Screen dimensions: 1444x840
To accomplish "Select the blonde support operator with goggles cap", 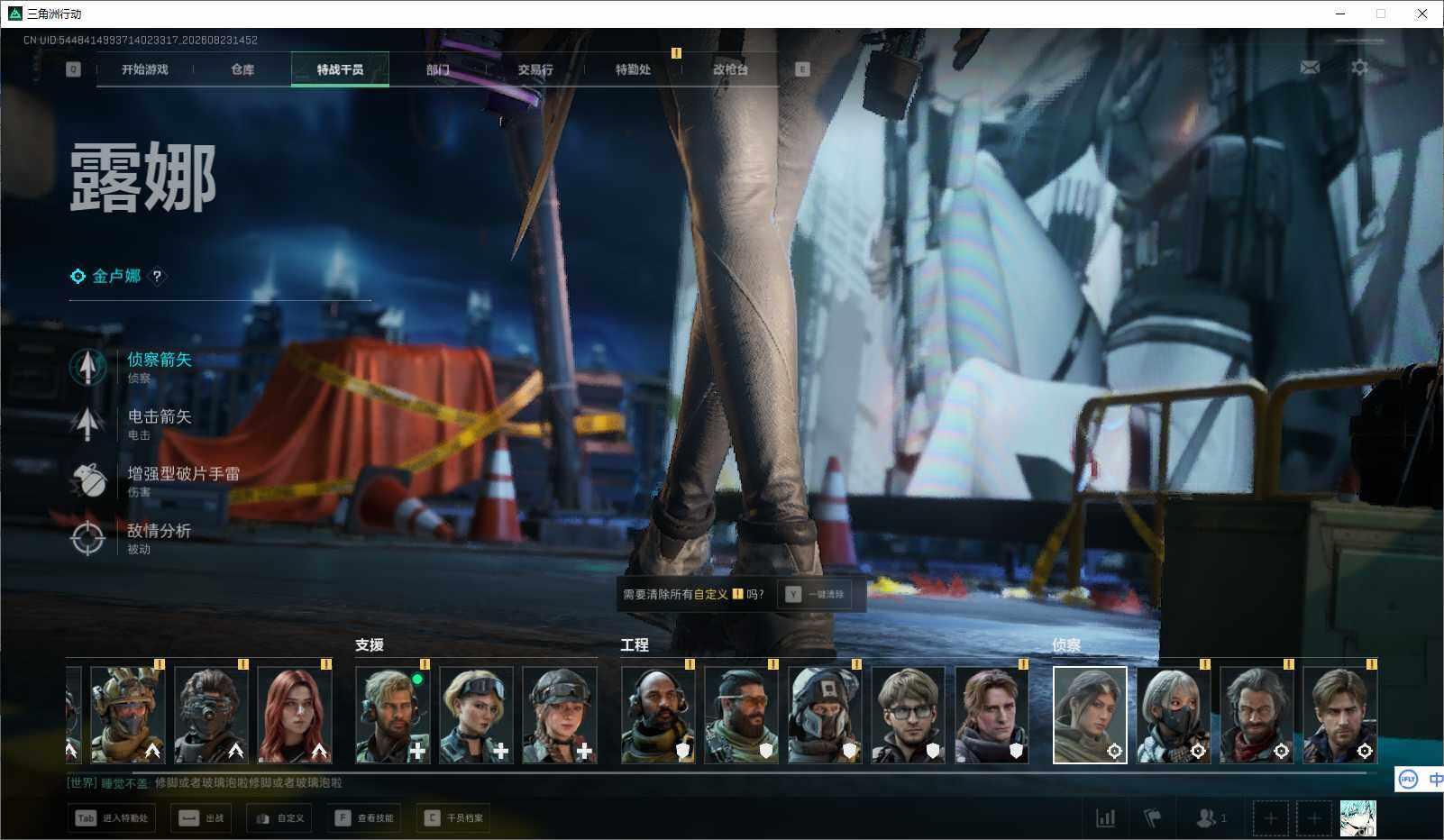I will pyautogui.click(x=476, y=715).
